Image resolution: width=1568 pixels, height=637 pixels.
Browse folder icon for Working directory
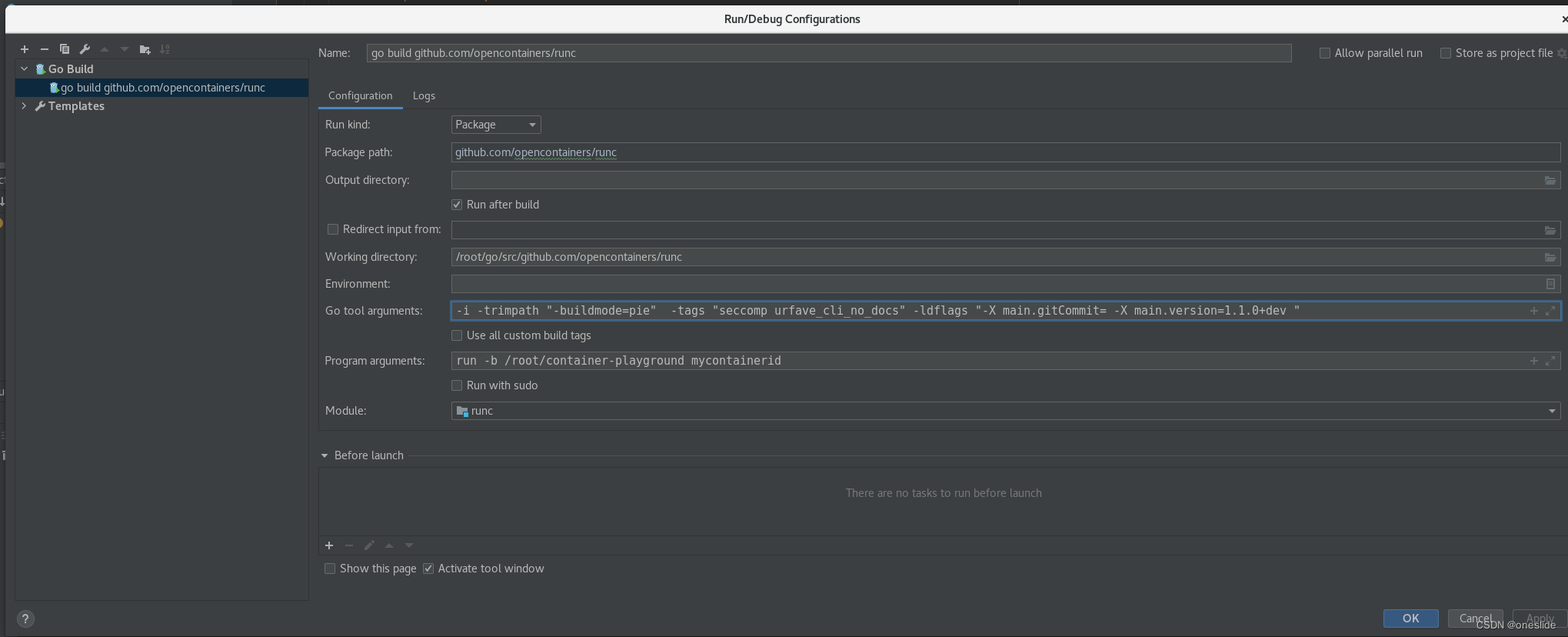[1550, 257]
